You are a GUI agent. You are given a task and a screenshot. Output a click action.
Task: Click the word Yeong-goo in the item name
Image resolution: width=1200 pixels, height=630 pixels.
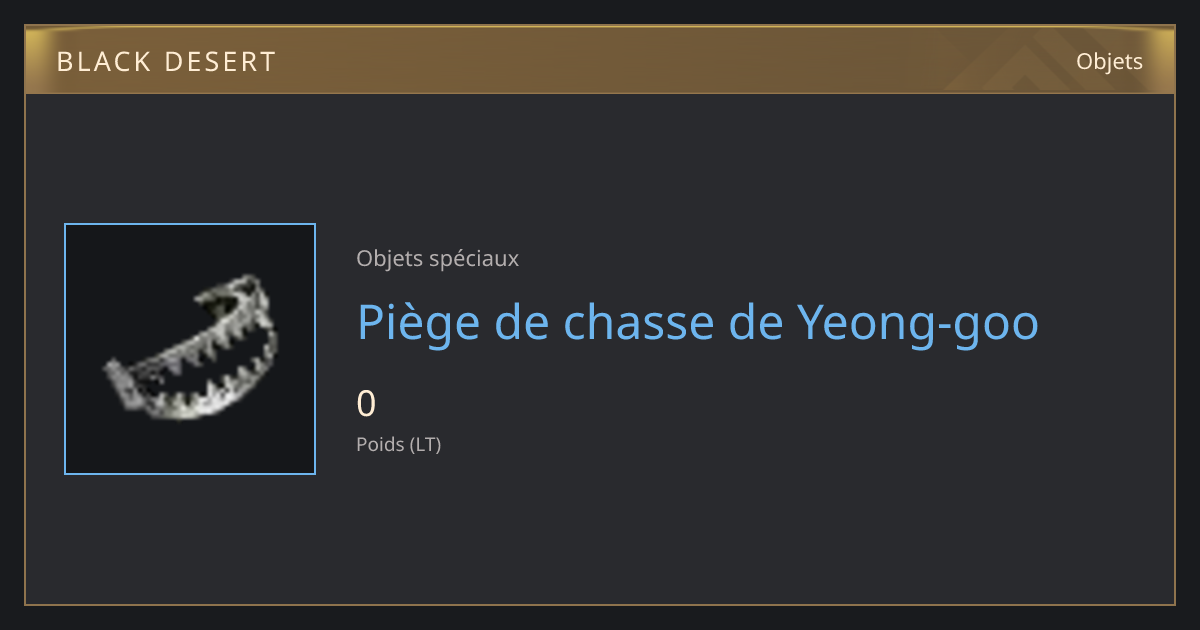pyautogui.click(x=917, y=322)
